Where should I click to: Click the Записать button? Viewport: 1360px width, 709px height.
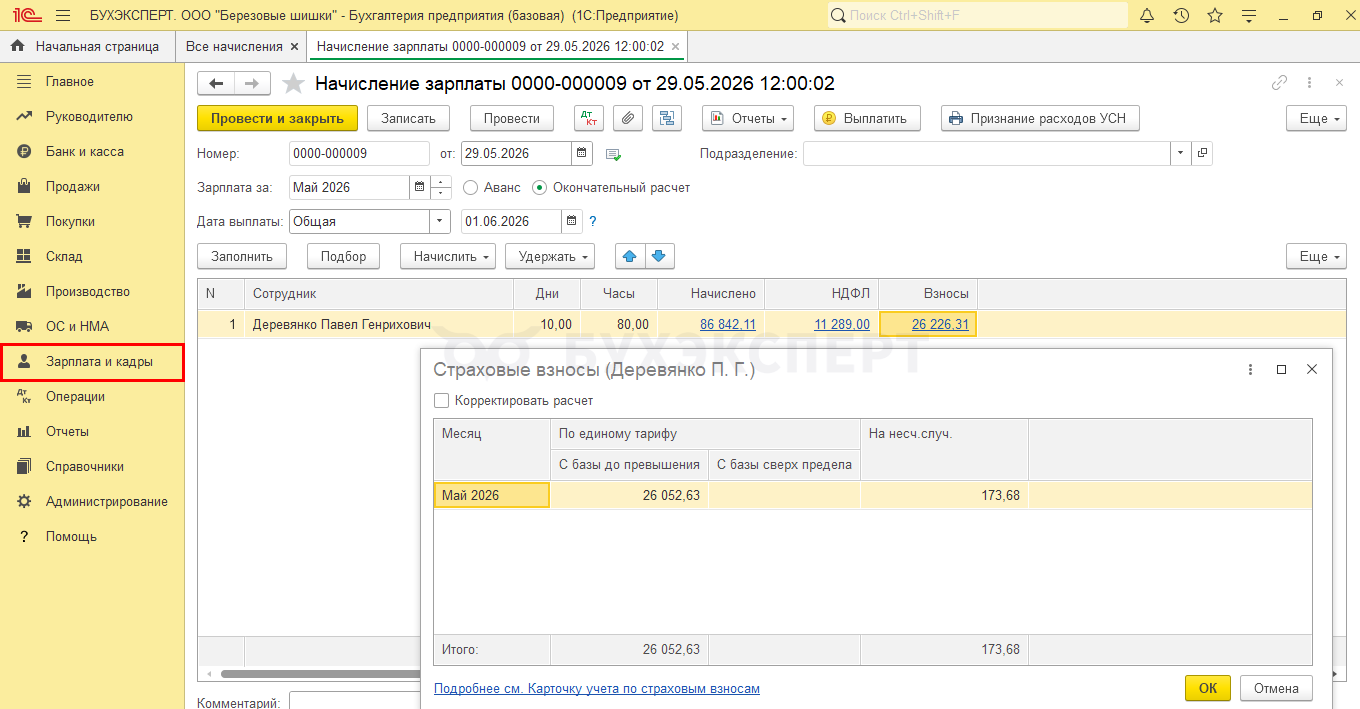[408, 118]
